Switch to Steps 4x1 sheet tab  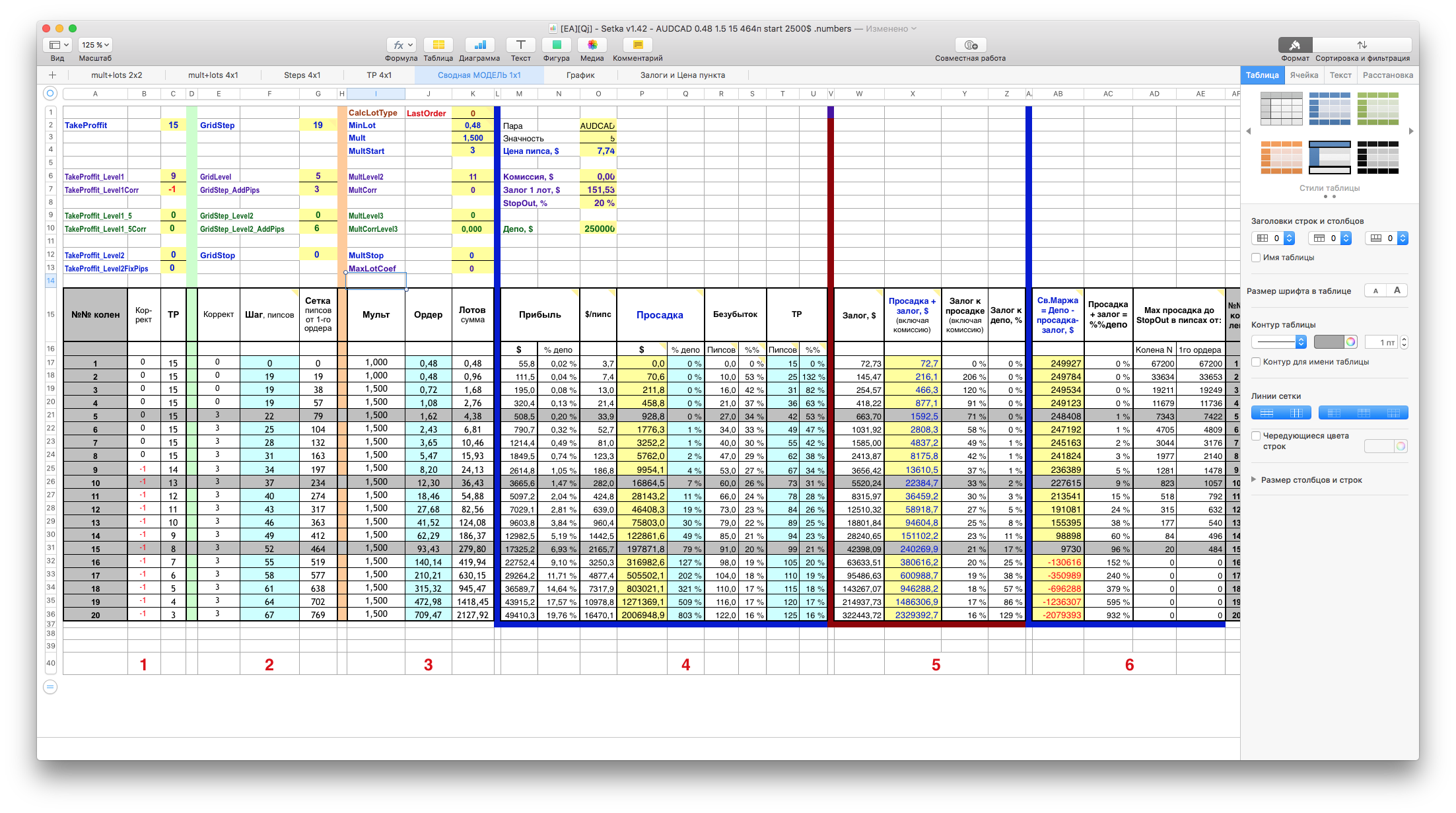coord(302,75)
